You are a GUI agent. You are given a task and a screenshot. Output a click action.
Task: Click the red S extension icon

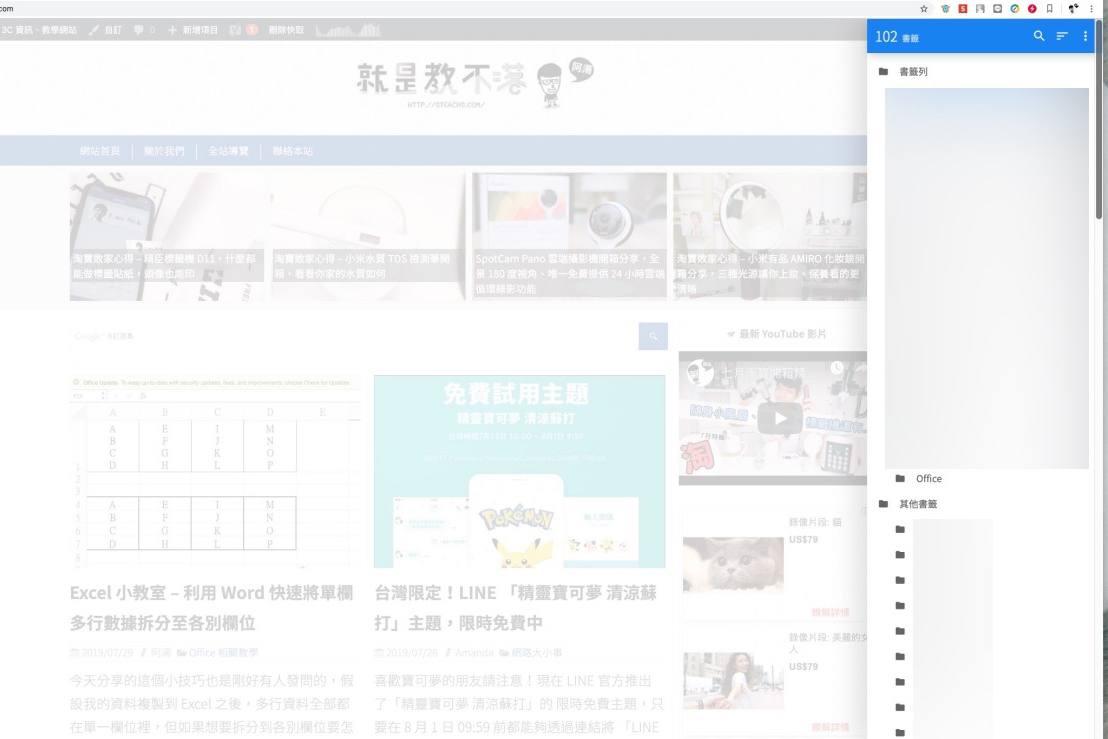(962, 9)
